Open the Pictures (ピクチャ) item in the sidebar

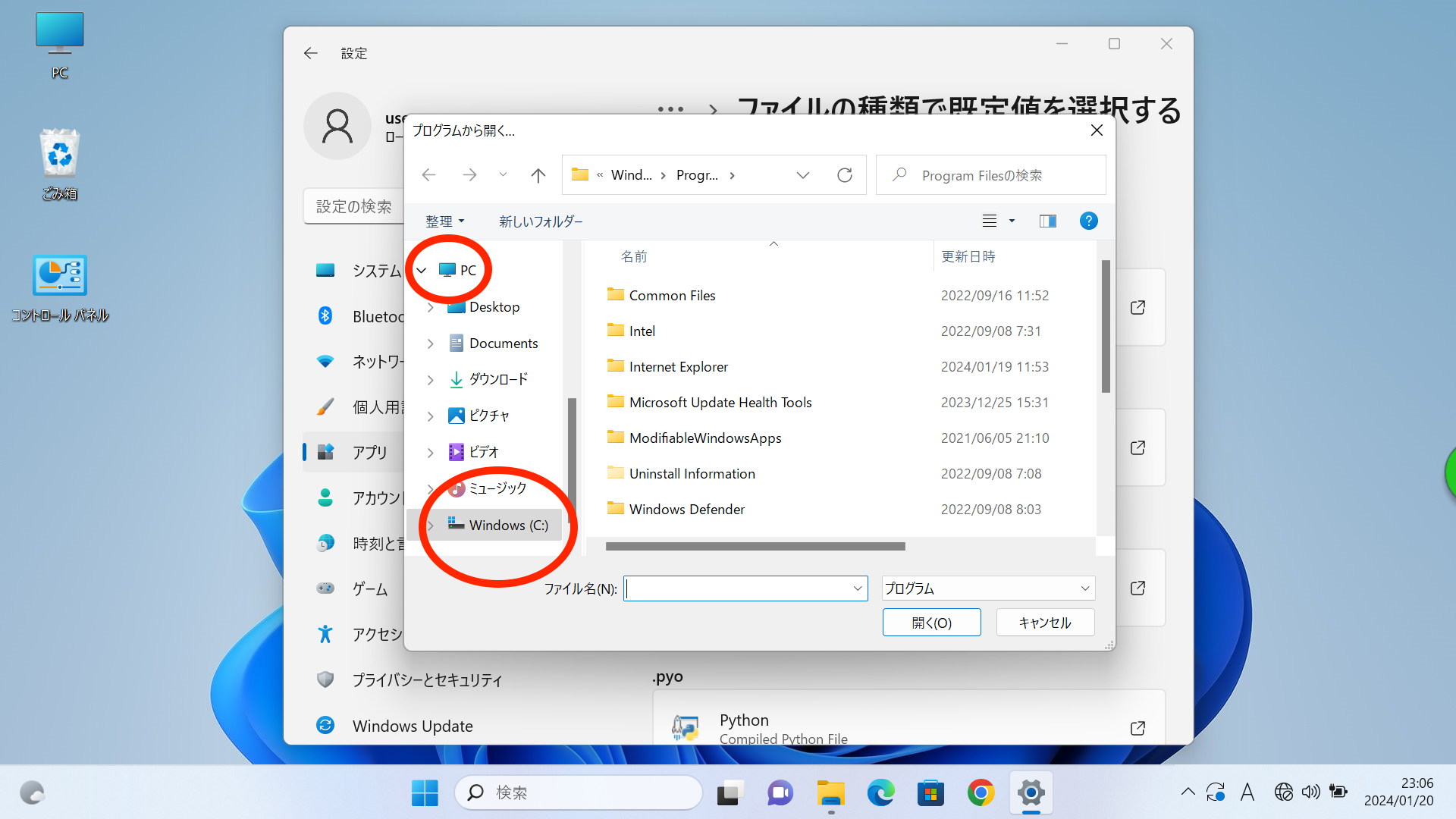coord(489,415)
